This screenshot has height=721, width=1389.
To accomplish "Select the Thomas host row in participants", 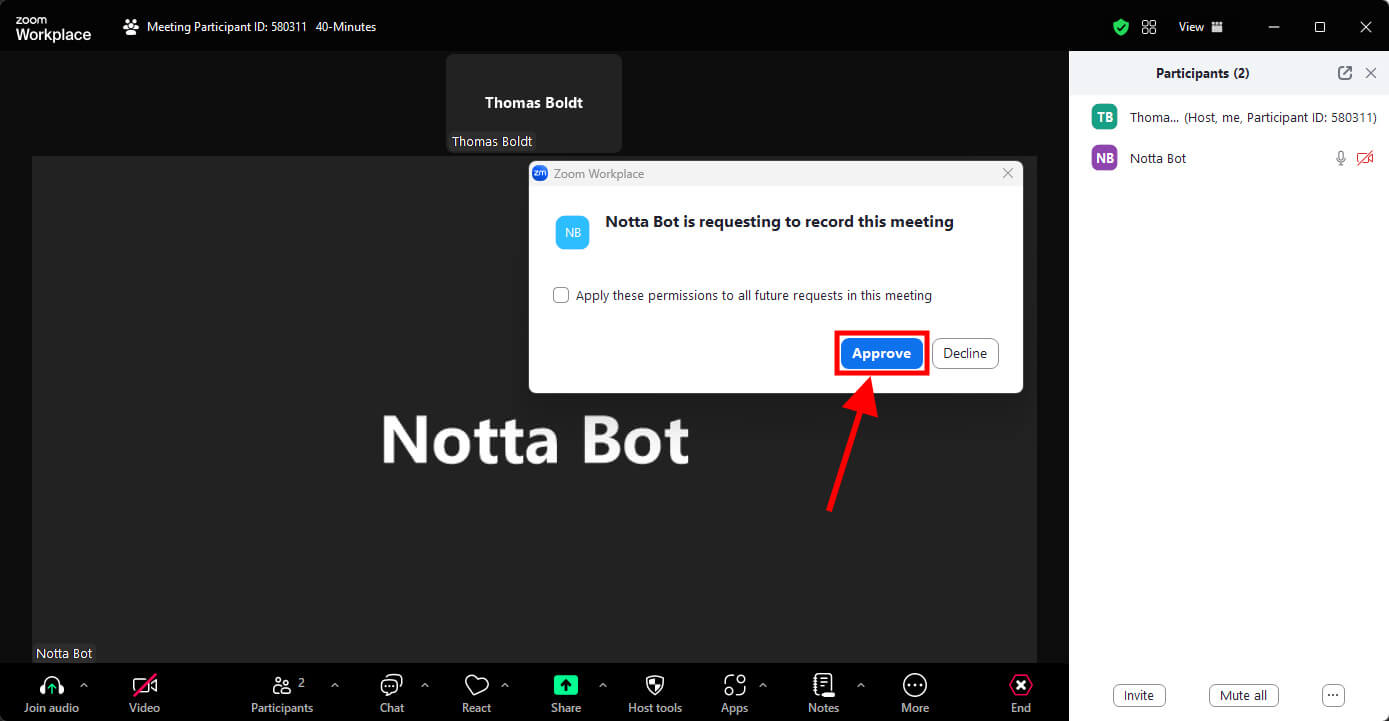I will 1229,117.
